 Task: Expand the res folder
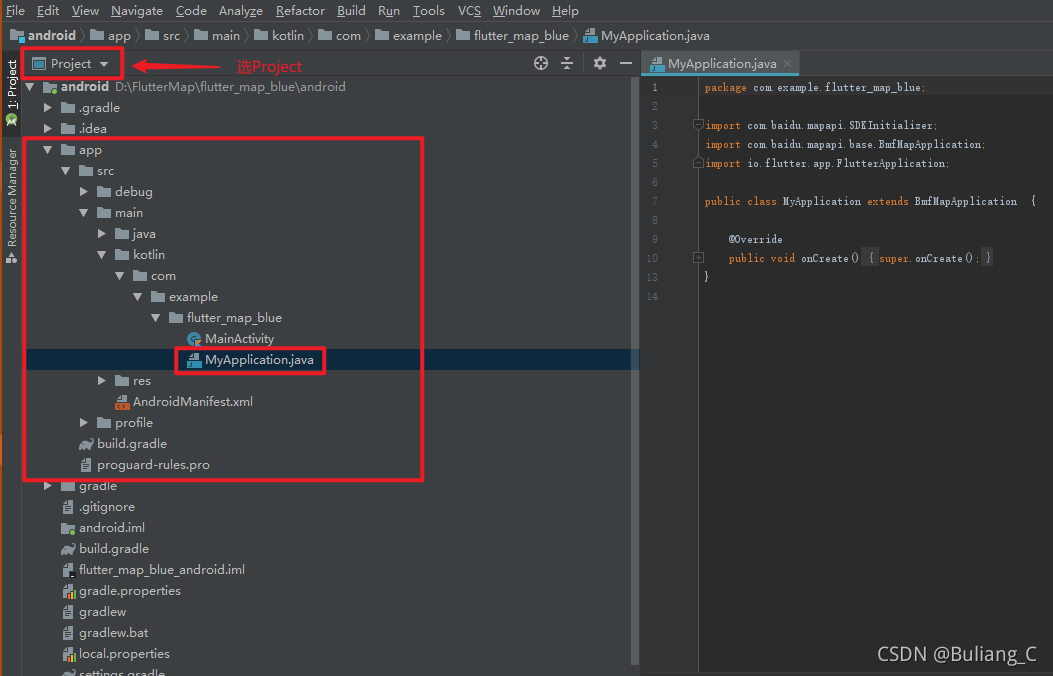point(101,381)
